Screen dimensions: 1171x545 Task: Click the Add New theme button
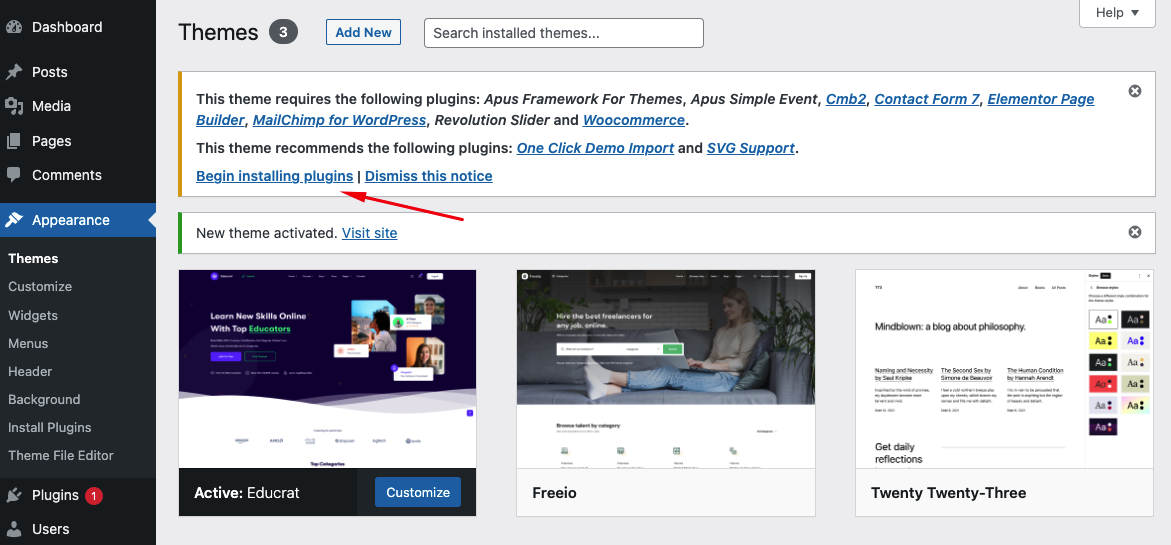(x=363, y=32)
